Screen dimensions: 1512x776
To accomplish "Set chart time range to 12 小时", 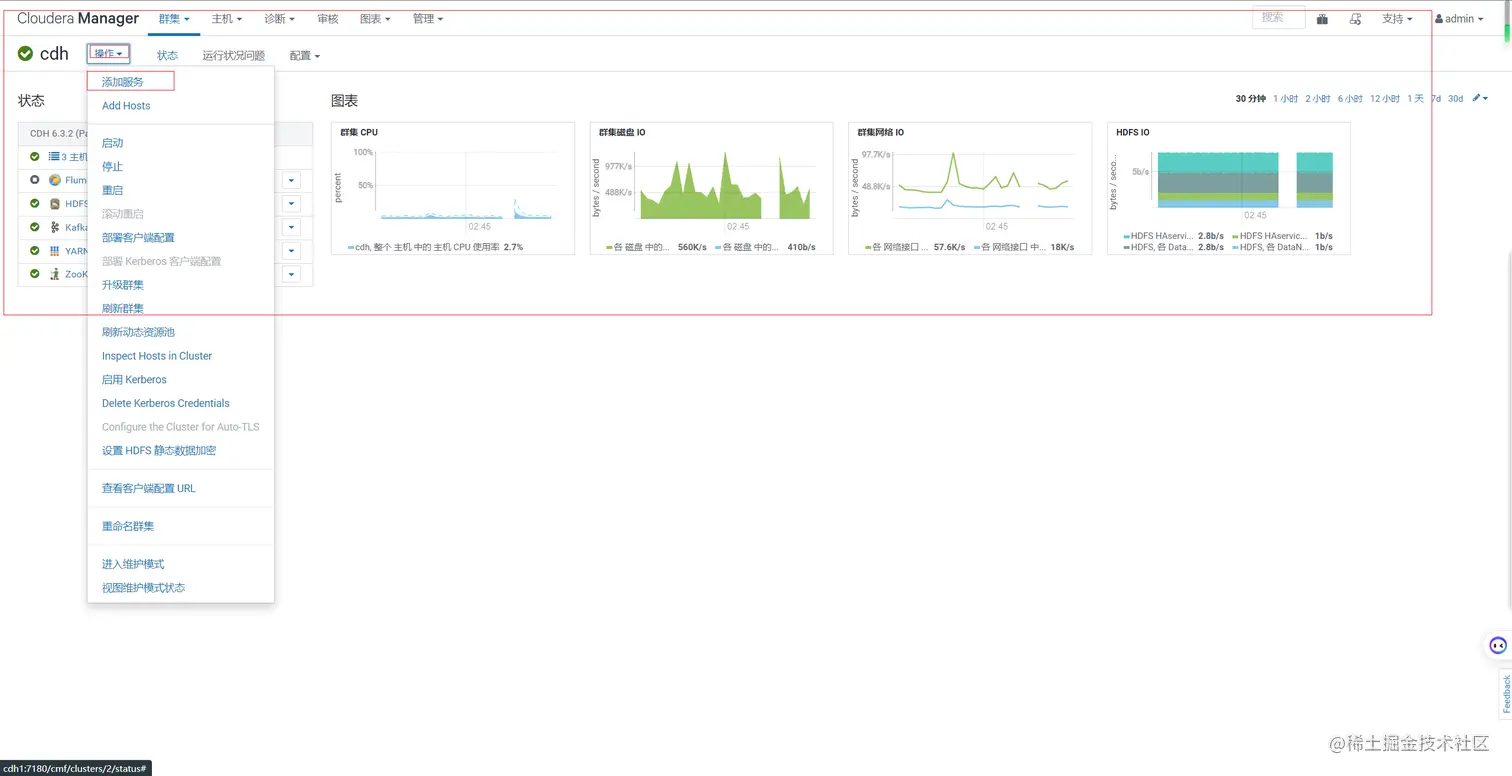I will click(x=1385, y=99).
